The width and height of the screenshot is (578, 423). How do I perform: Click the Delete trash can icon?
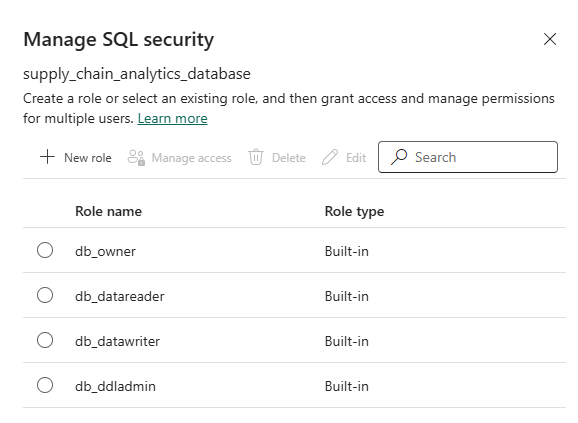point(256,157)
